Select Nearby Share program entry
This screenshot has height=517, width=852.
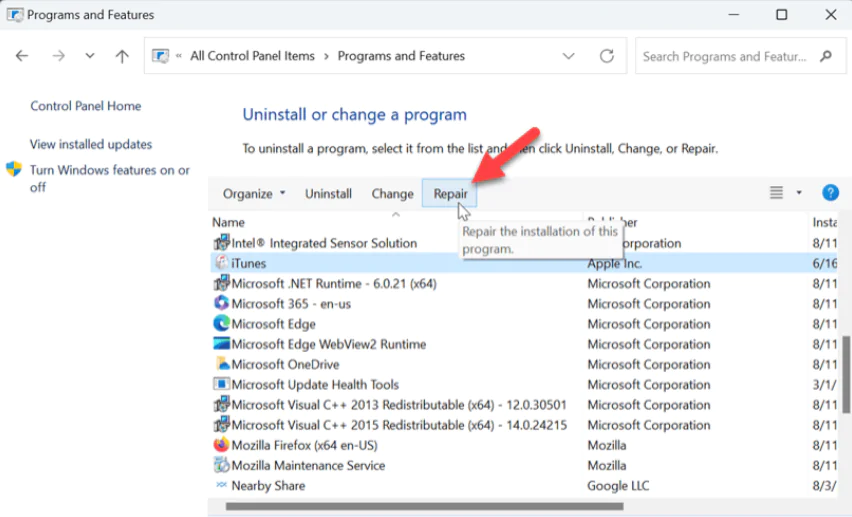point(268,486)
